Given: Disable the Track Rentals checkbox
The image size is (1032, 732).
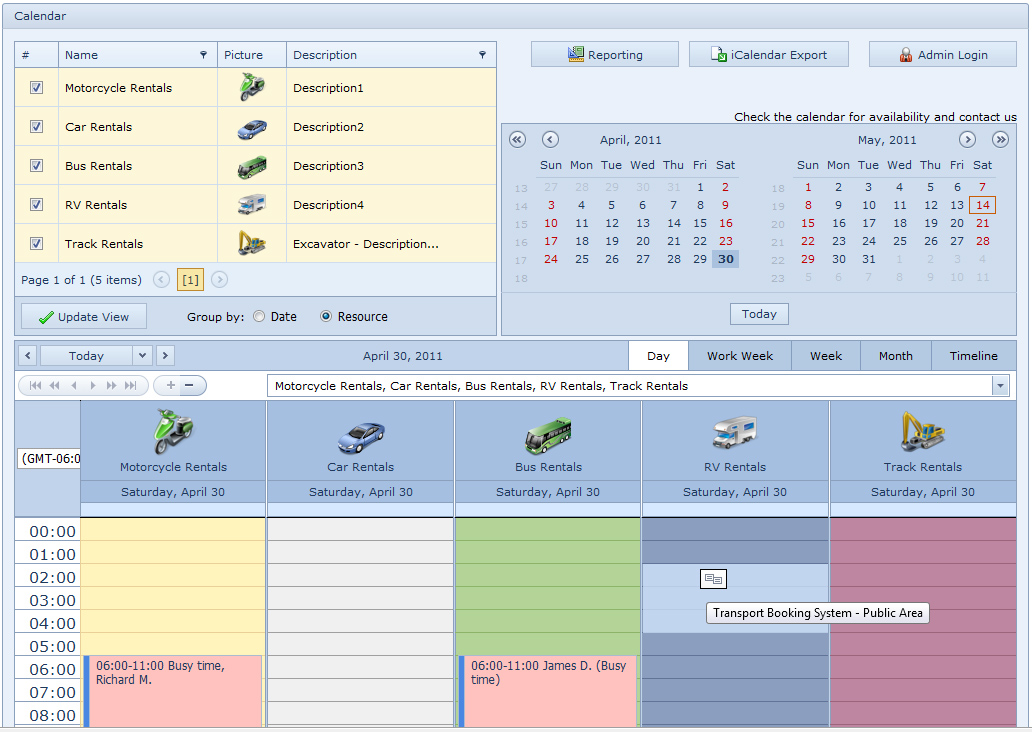Looking at the screenshot, I should pyautogui.click(x=36, y=242).
